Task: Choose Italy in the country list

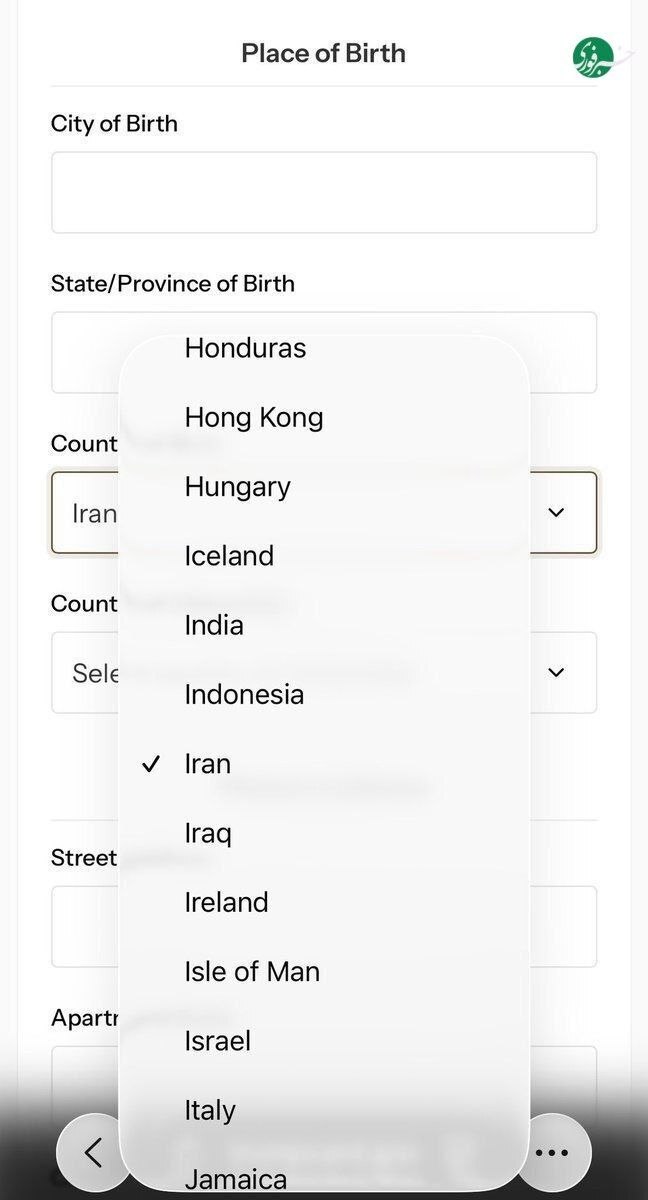Action: click(x=210, y=1110)
